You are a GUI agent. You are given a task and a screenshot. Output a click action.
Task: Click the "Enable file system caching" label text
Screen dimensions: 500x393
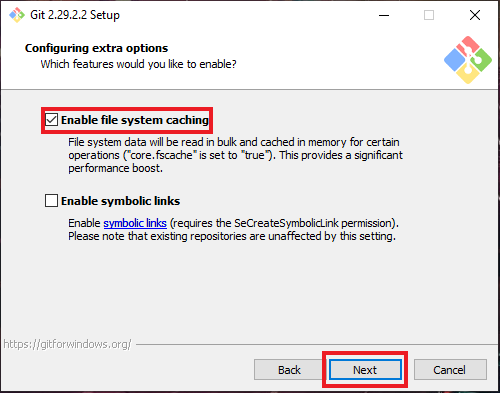click(135, 120)
